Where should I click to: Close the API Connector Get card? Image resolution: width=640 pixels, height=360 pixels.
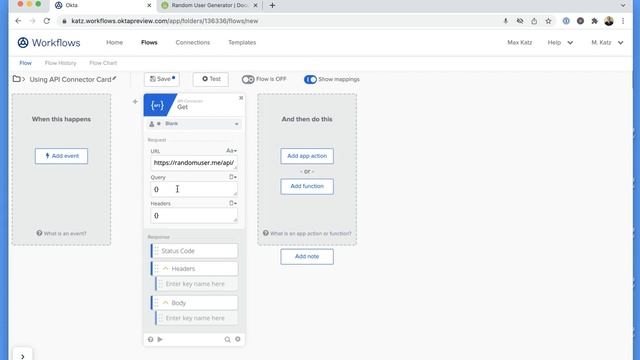(241, 98)
